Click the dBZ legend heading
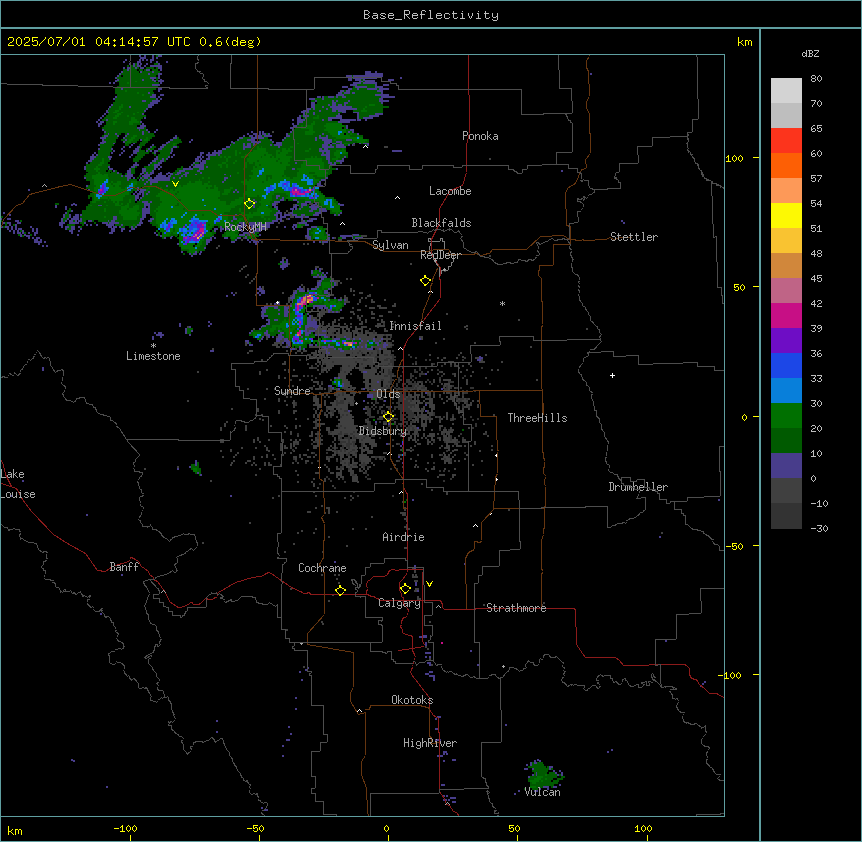 point(810,53)
